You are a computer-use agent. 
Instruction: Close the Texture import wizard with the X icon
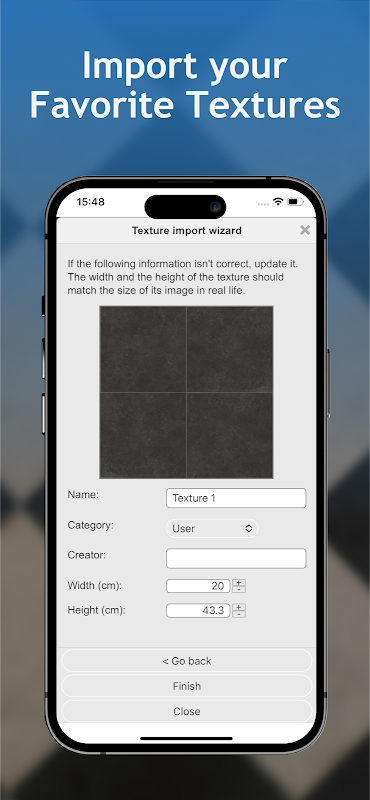[x=305, y=230]
